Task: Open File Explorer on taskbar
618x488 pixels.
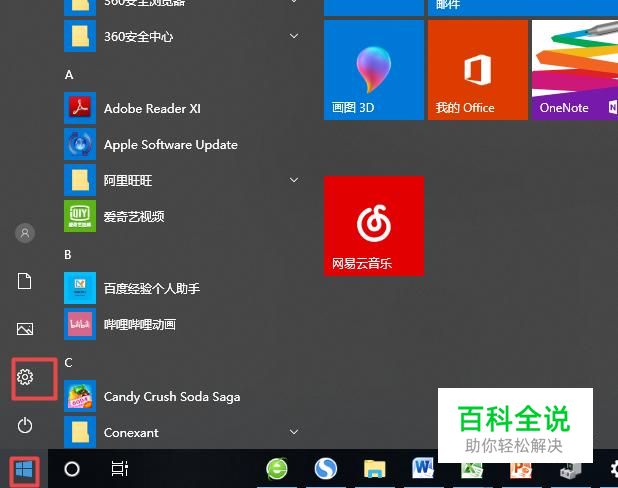Action: coord(374,469)
